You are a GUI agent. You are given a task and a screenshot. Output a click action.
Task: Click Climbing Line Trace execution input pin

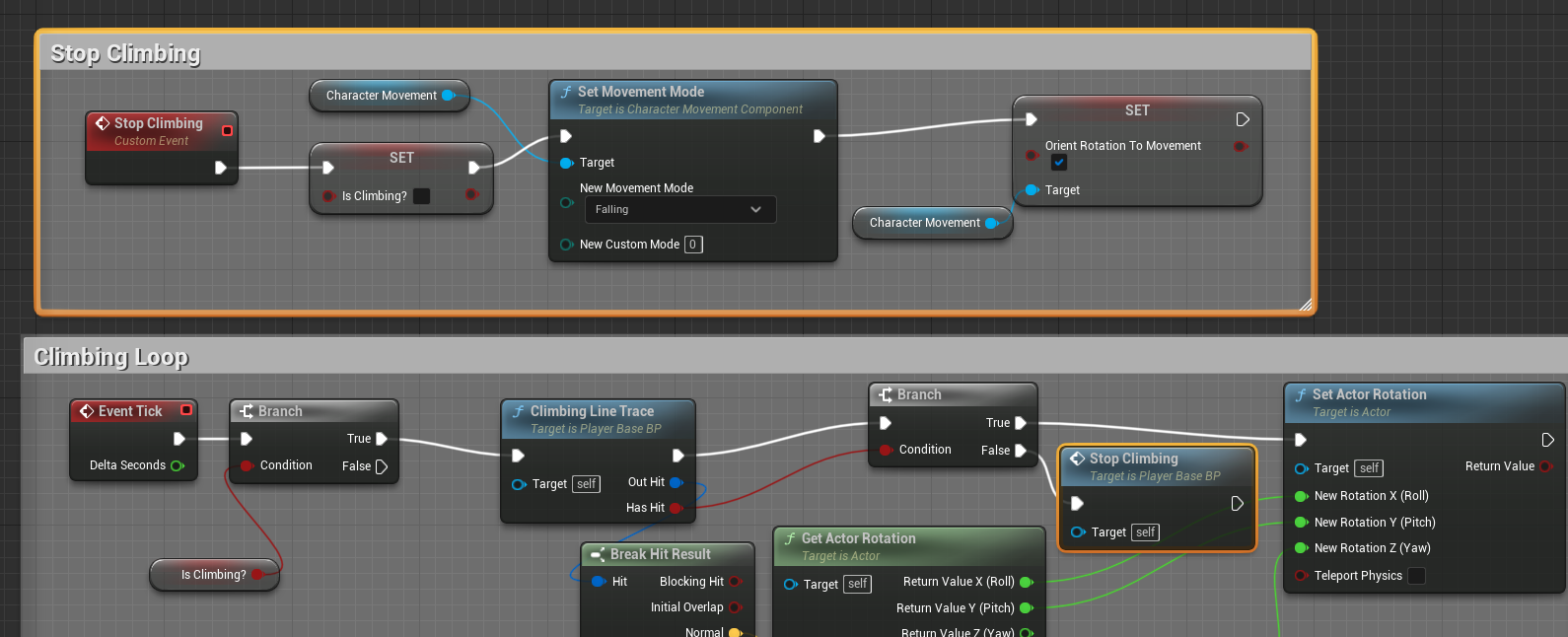pos(518,456)
